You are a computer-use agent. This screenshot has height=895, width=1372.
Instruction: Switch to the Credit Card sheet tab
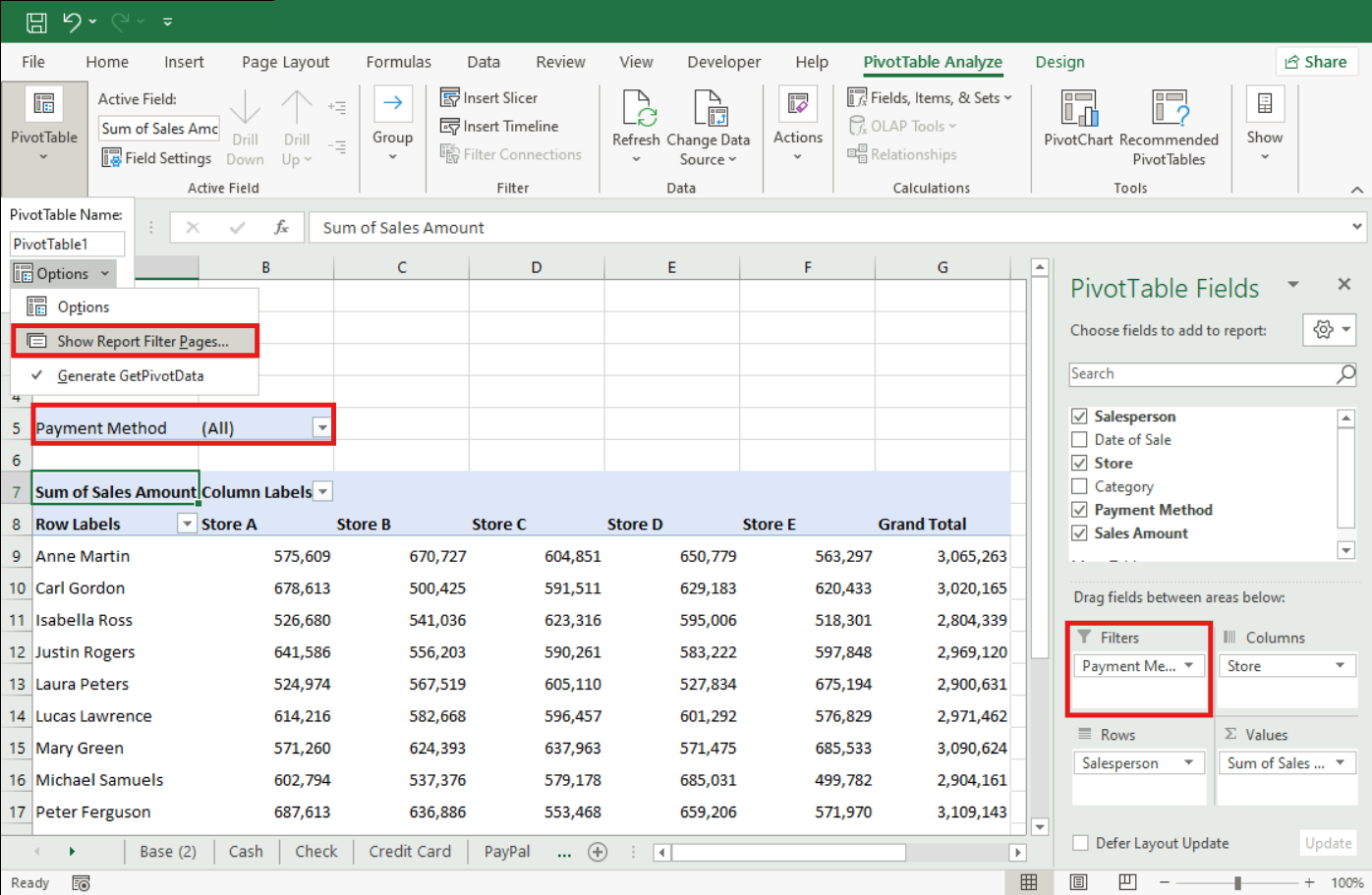click(x=410, y=852)
